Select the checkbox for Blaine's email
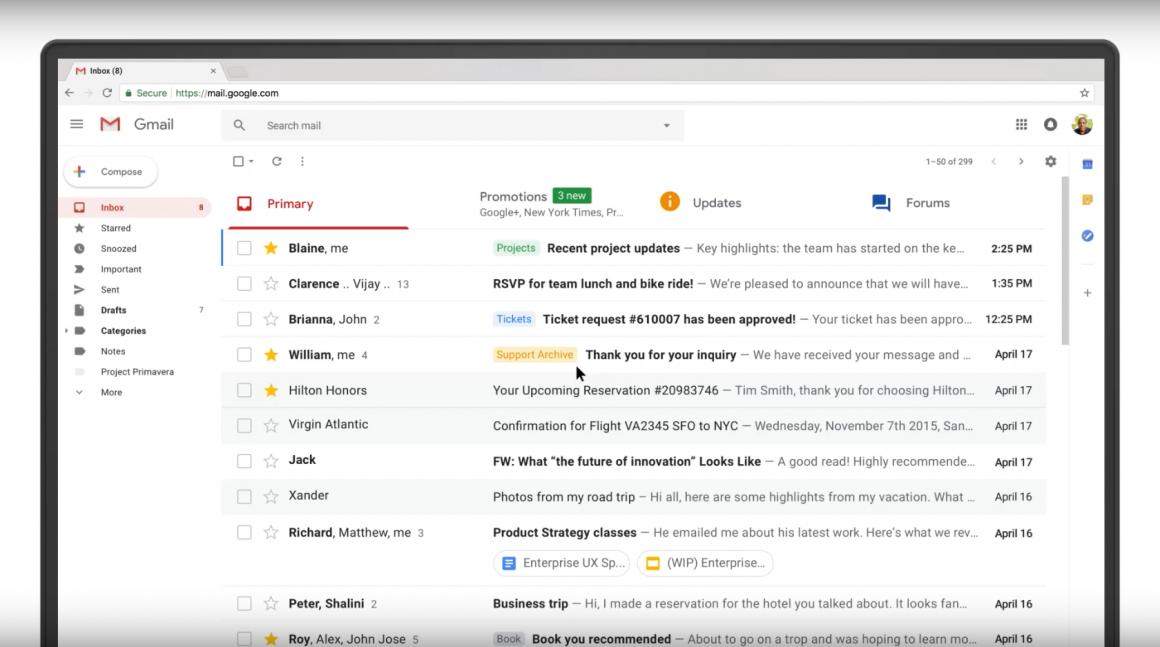This screenshot has width=1160, height=647. pyautogui.click(x=244, y=248)
